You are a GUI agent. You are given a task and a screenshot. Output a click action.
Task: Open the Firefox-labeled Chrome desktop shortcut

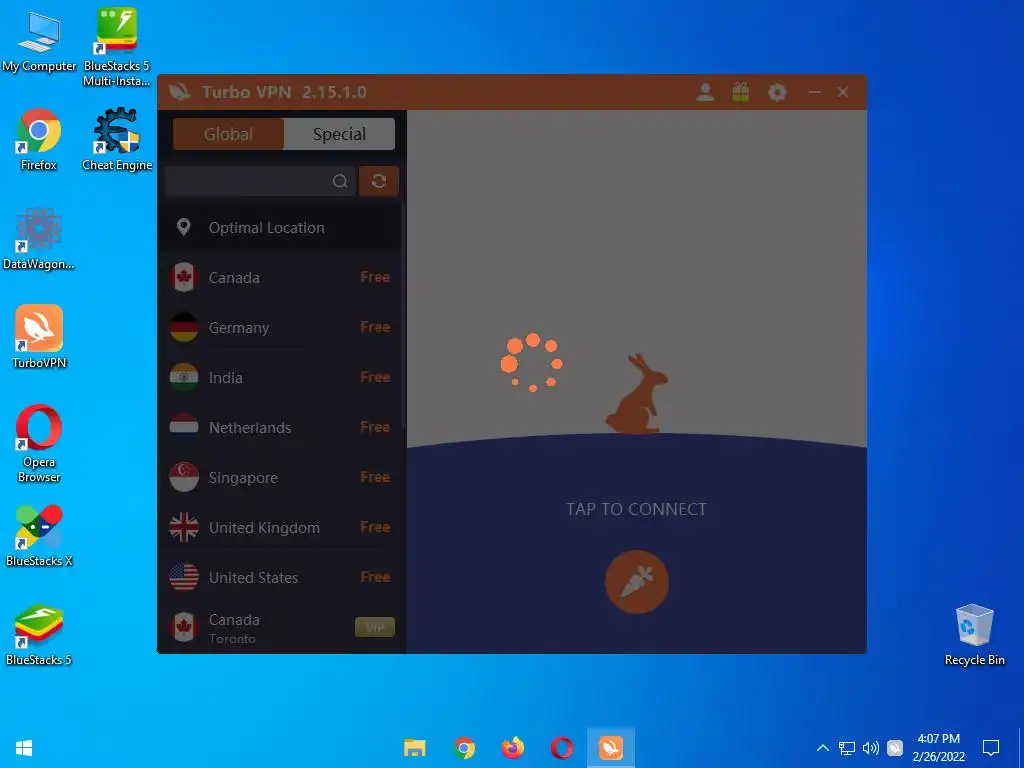coord(39,140)
